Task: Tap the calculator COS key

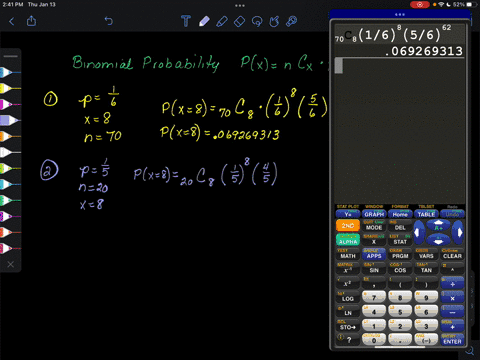Action: coord(400,270)
